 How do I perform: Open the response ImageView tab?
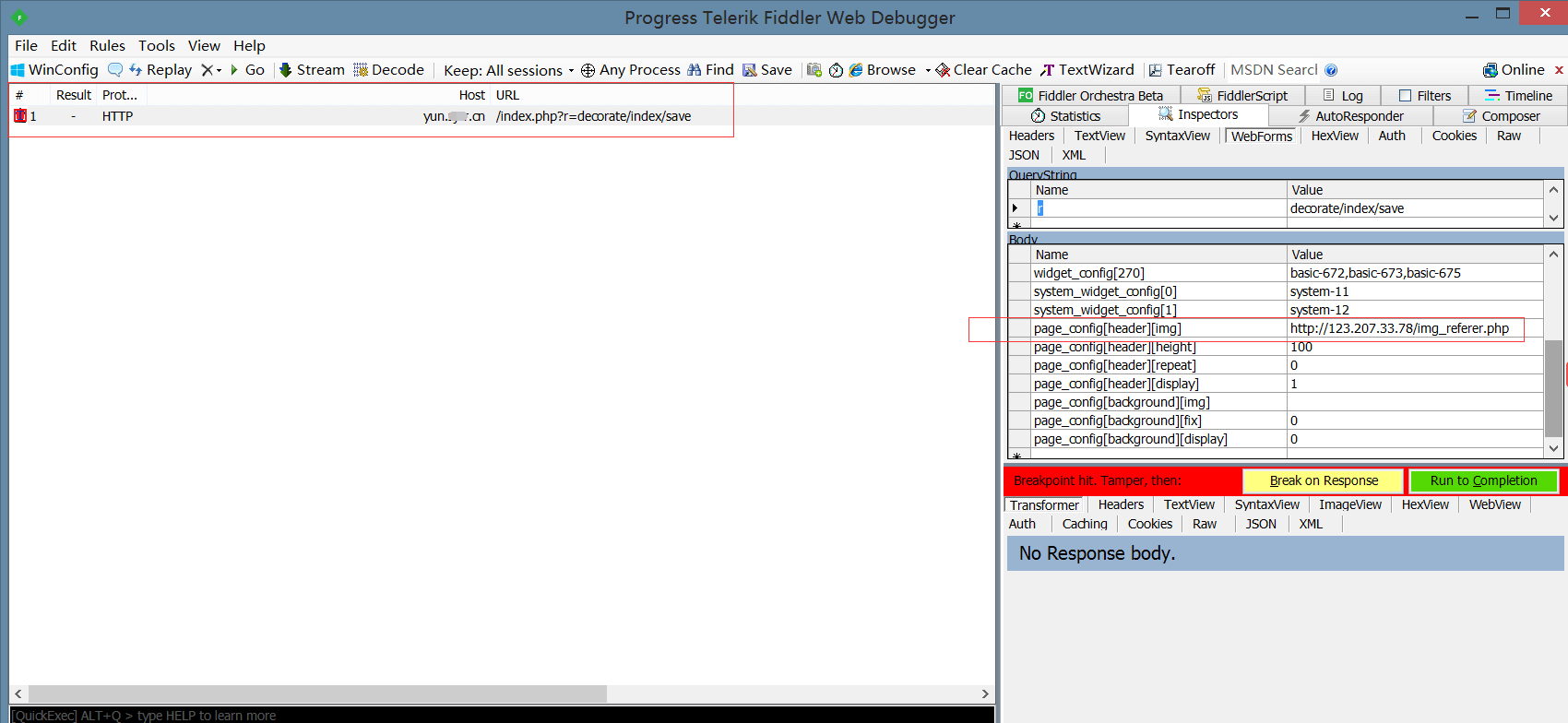click(x=1350, y=504)
